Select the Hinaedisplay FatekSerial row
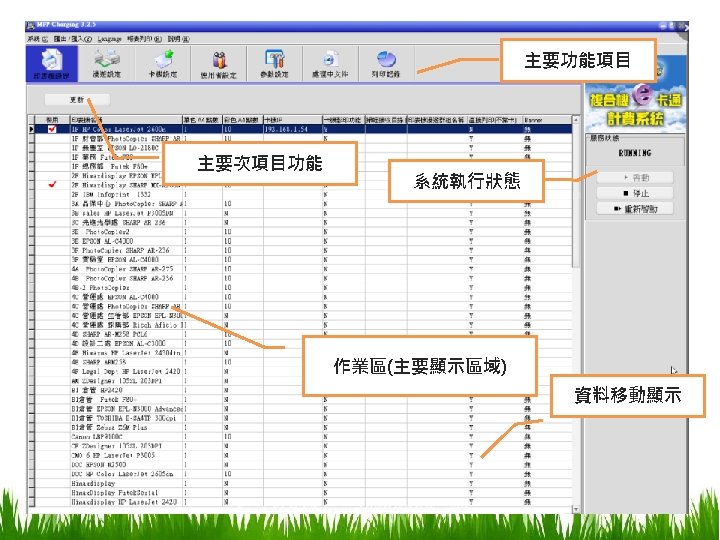720x540 pixels. (301, 493)
